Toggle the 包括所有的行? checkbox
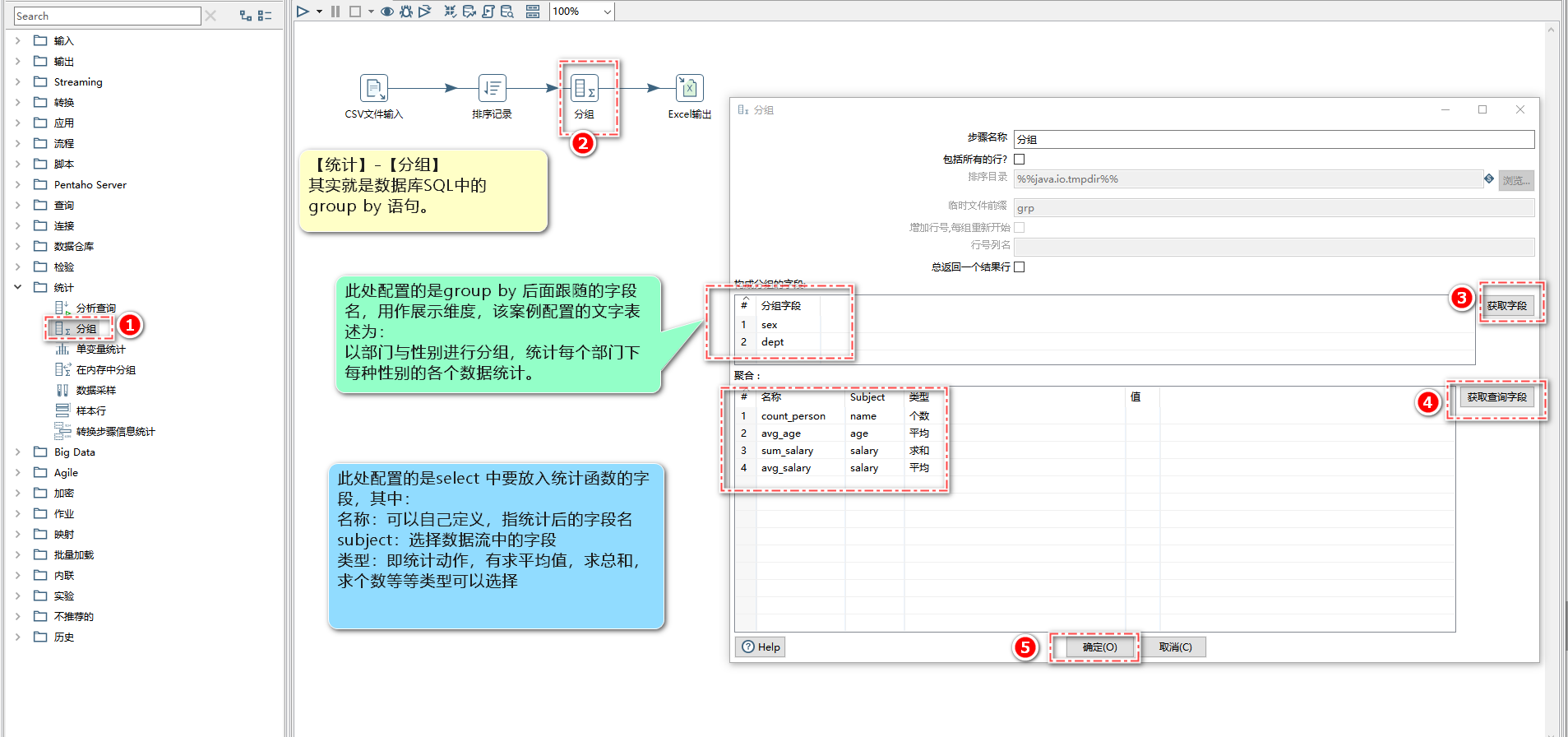1568x737 pixels. tap(1020, 159)
